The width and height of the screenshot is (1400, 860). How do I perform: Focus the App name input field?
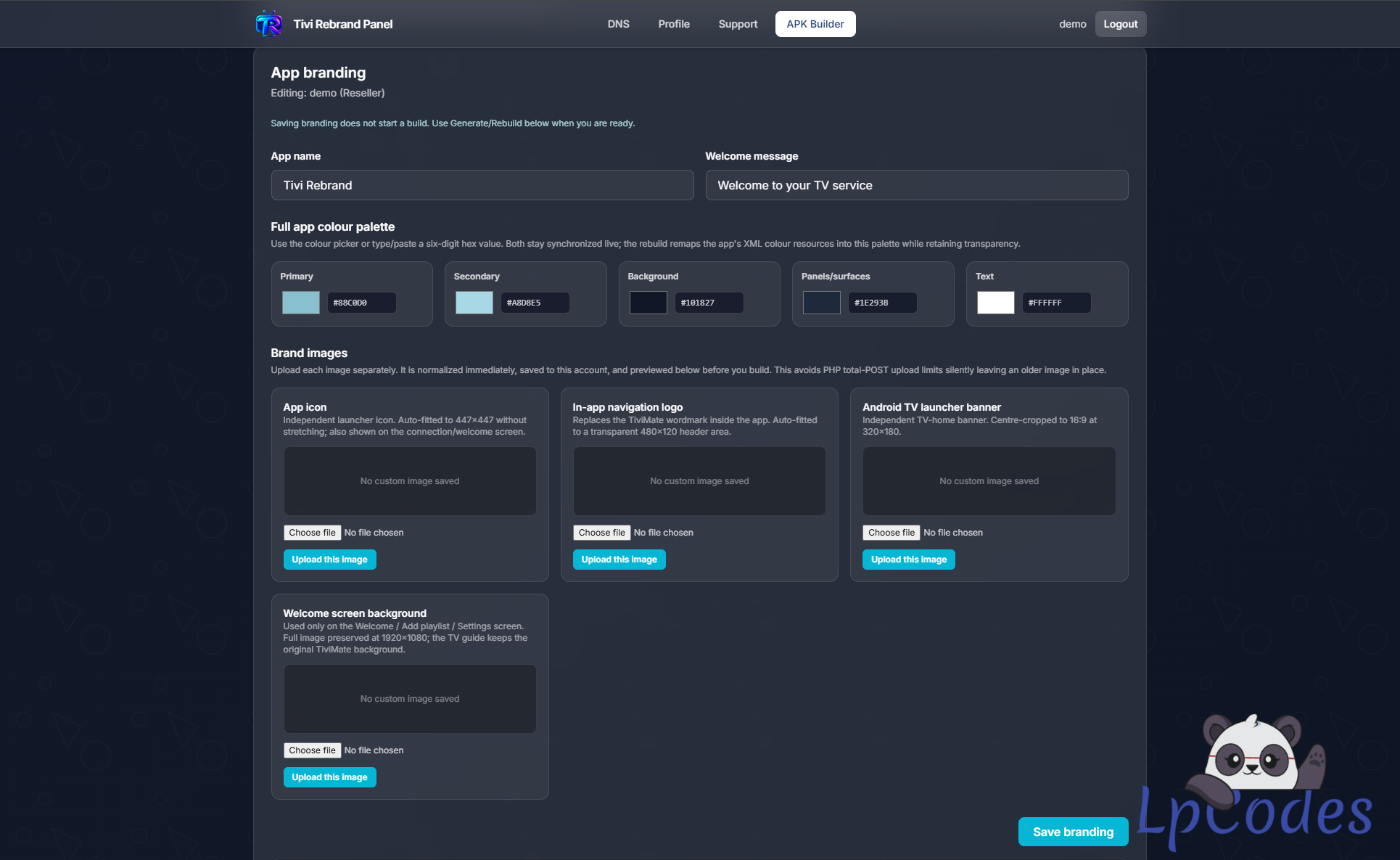point(482,185)
